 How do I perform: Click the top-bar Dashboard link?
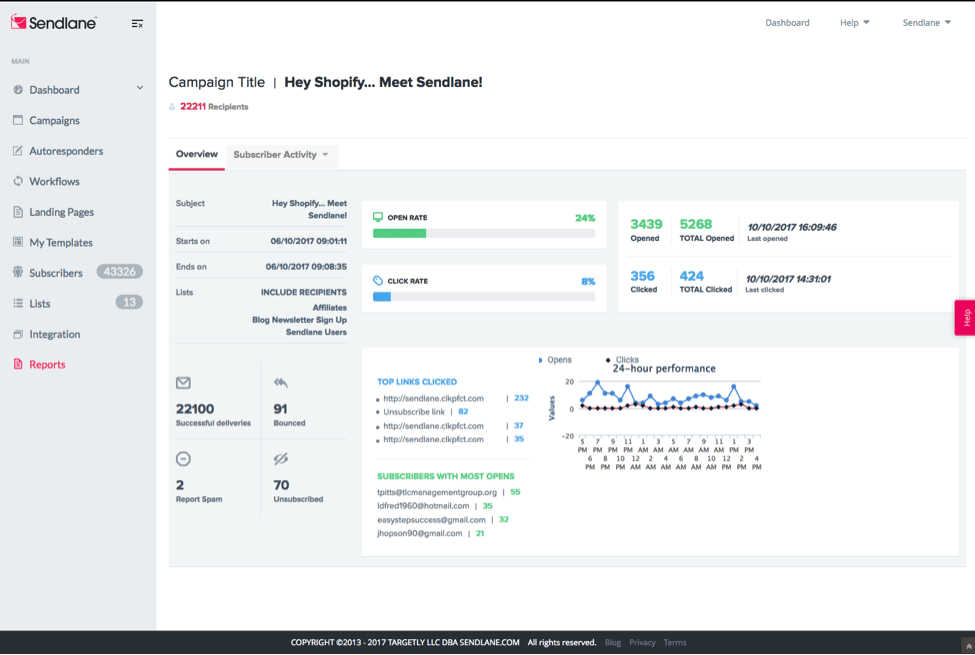coord(787,22)
